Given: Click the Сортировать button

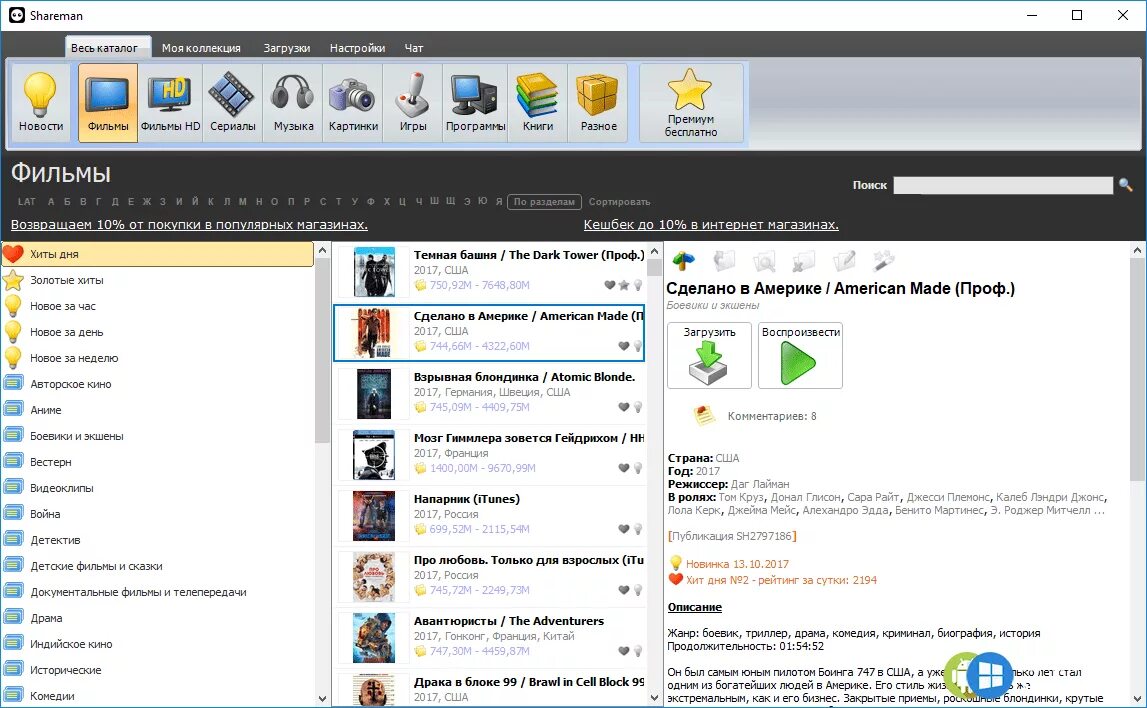Looking at the screenshot, I should (620, 202).
